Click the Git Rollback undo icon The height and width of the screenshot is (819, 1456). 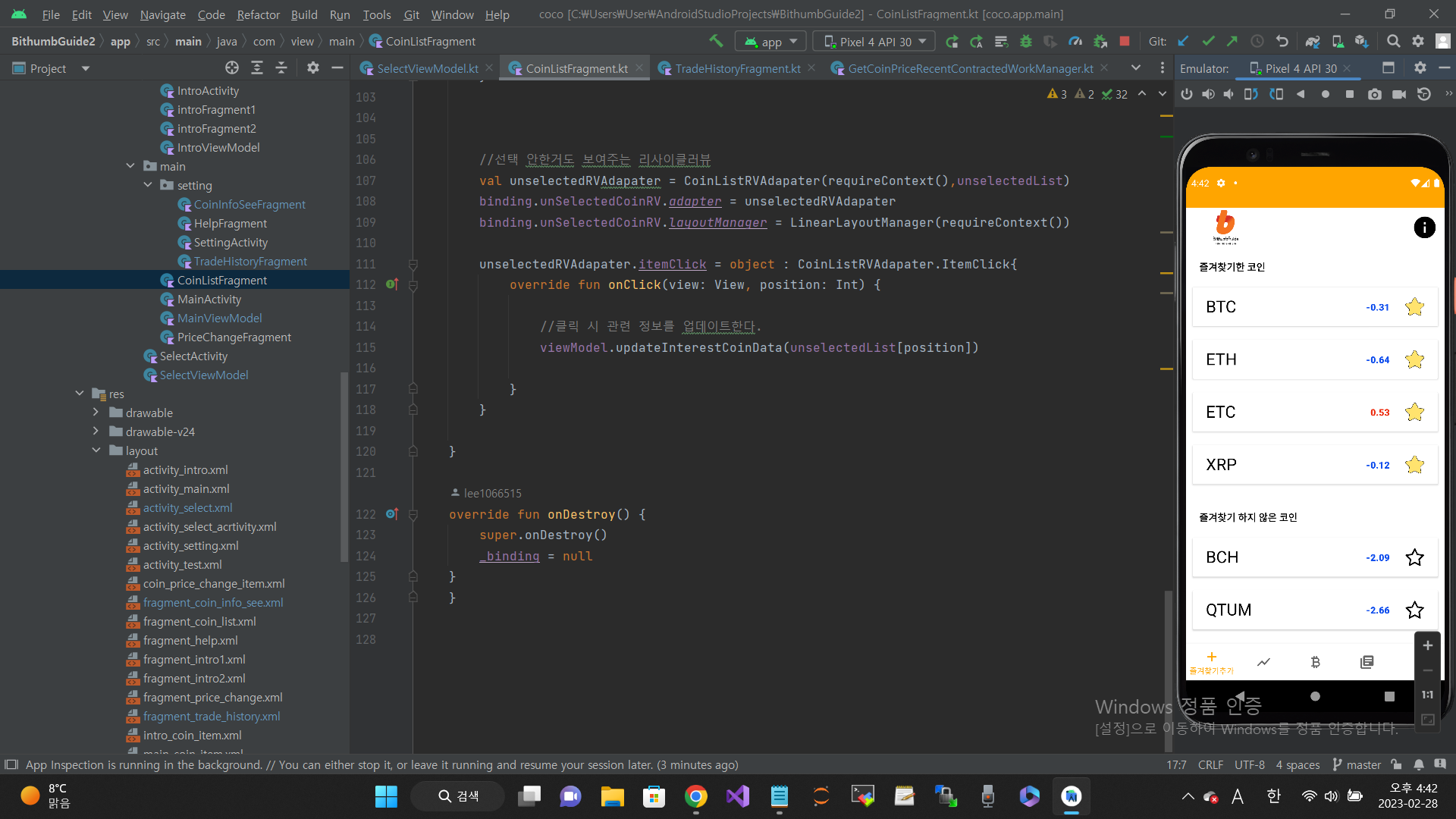(x=1282, y=42)
